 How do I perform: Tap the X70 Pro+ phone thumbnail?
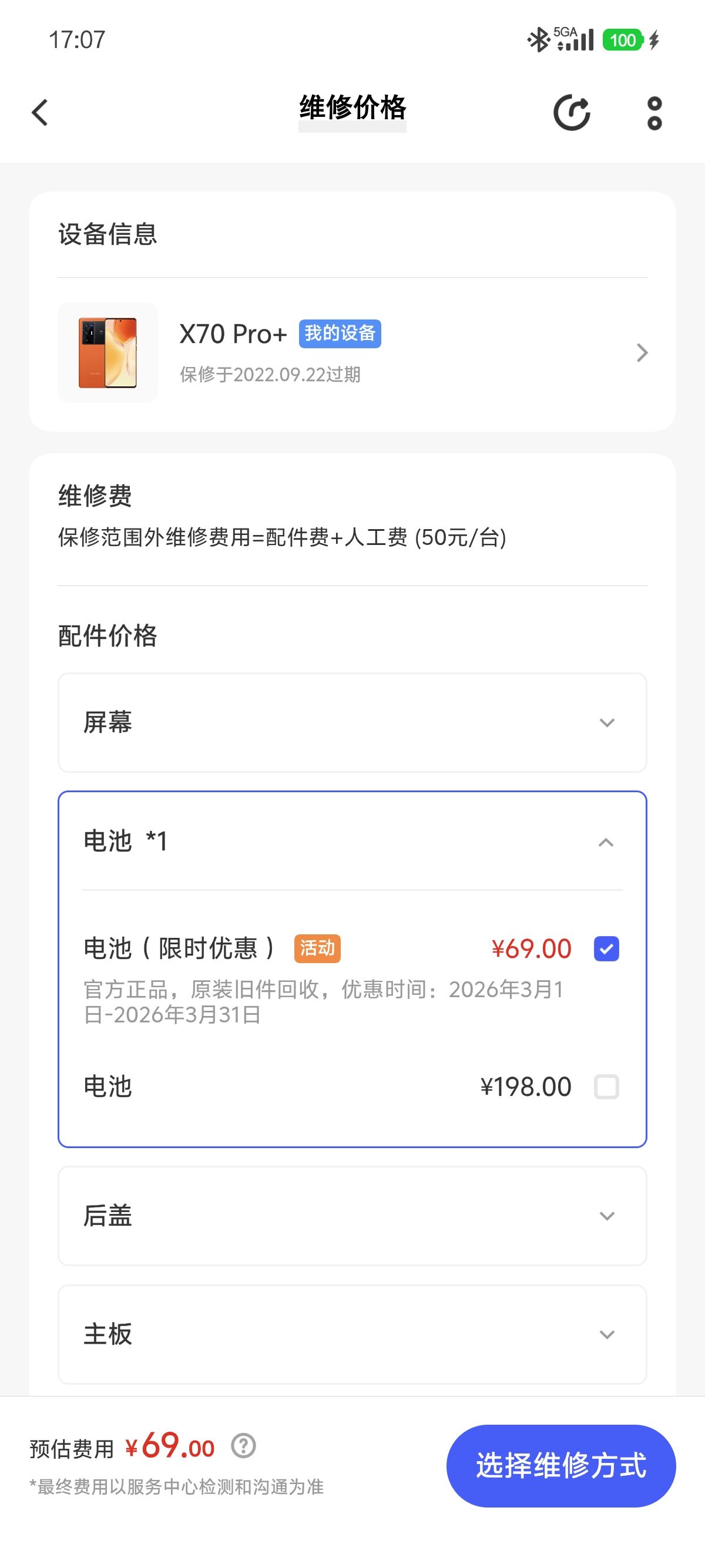click(x=108, y=352)
